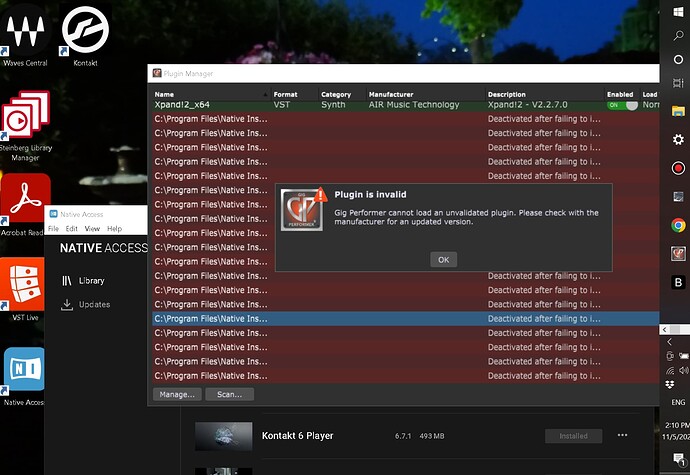The width and height of the screenshot is (690, 475).
Task: Click the Dropbox tray icon
Action: (670, 385)
